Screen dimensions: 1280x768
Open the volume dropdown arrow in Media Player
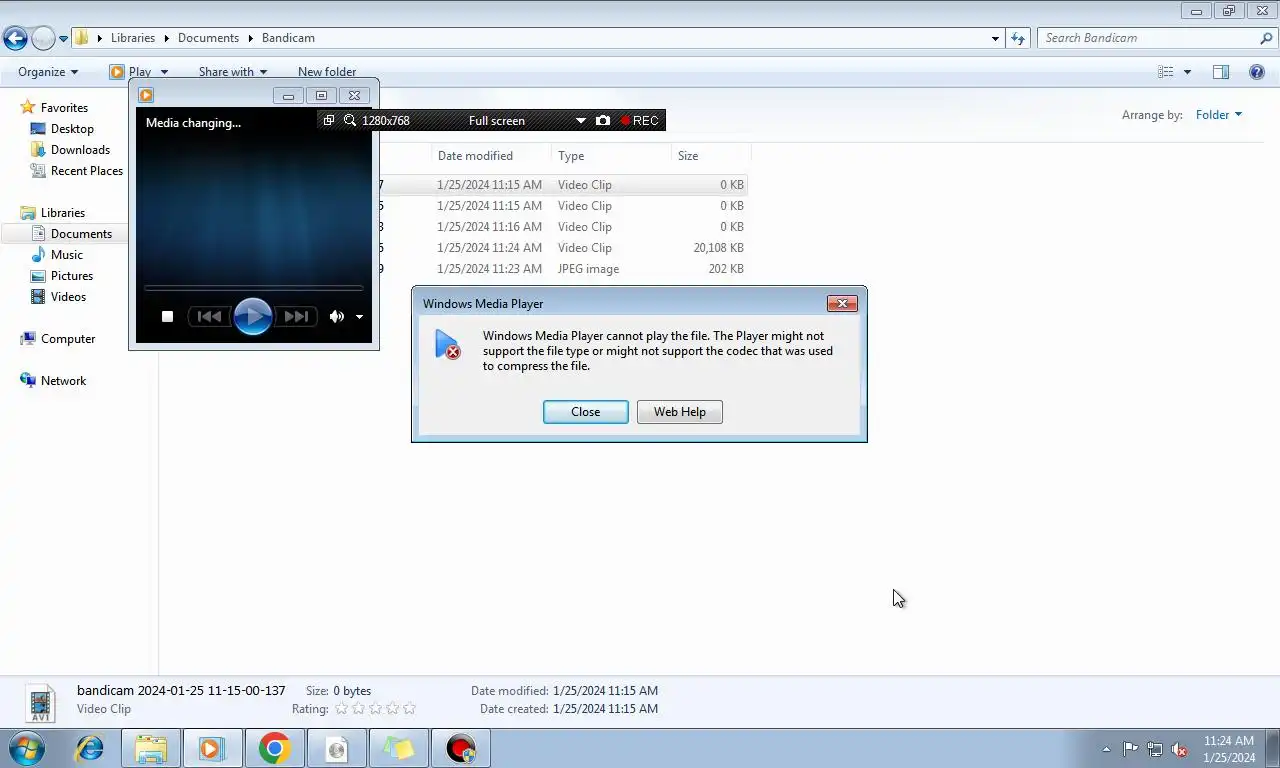point(359,317)
